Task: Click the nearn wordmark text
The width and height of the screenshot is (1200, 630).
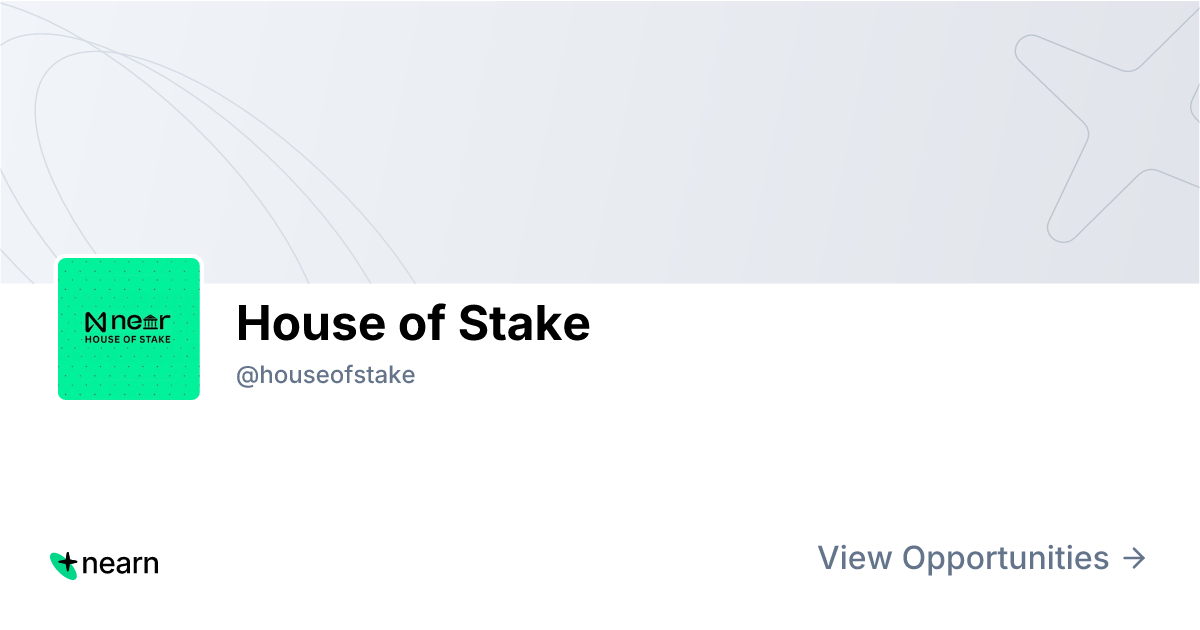Action: pyautogui.click(x=120, y=564)
